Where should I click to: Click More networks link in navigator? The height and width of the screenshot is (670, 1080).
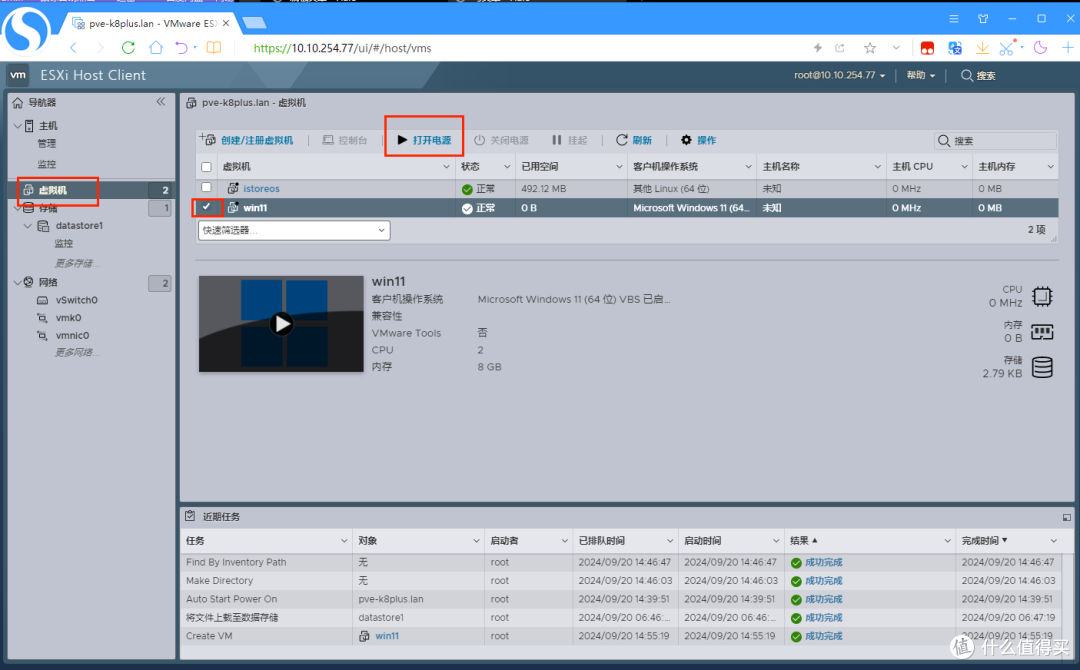tap(77, 353)
